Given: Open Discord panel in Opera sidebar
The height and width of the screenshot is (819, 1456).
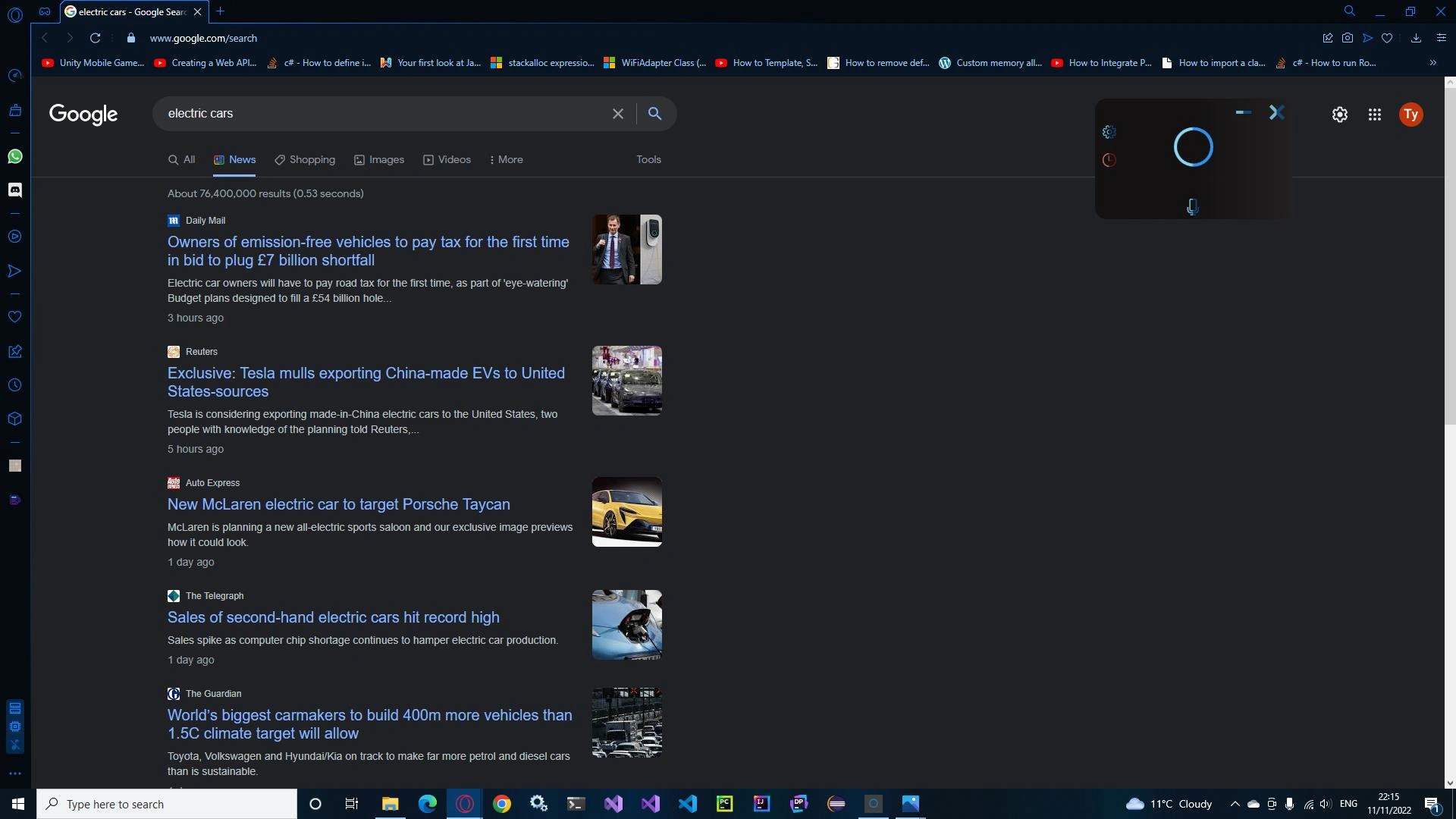Looking at the screenshot, I should click(15, 190).
